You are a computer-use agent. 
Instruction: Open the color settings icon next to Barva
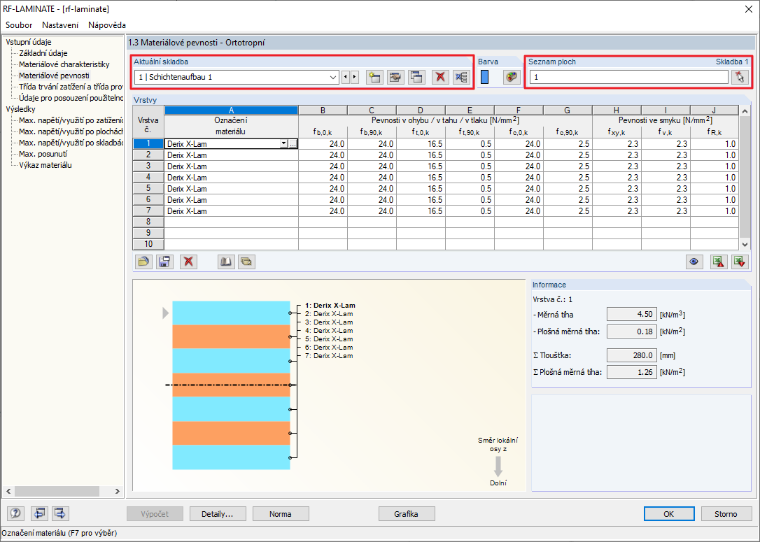pyautogui.click(x=511, y=77)
